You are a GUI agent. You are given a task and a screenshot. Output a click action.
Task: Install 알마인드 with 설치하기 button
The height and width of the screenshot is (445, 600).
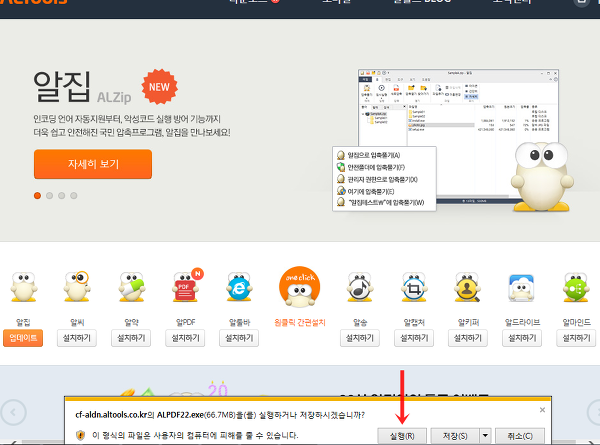pyautogui.click(x=576, y=338)
